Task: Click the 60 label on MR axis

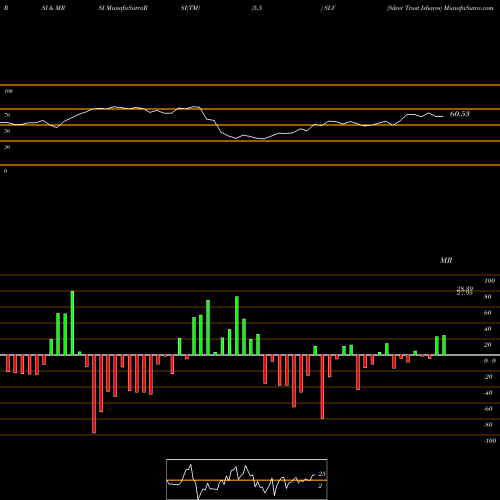Action: tap(488, 313)
